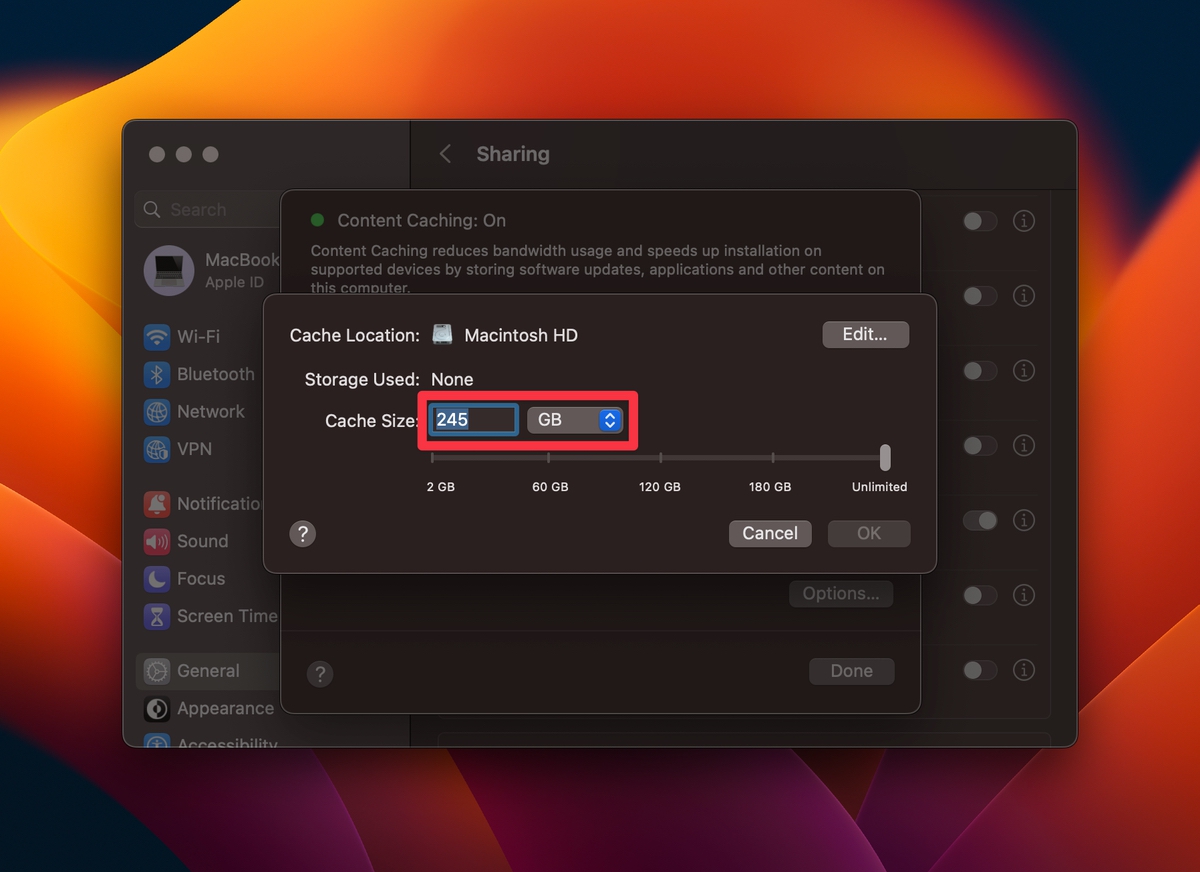Open Focus settings via the moon icon
This screenshot has width=1200, height=872.
[x=157, y=579]
